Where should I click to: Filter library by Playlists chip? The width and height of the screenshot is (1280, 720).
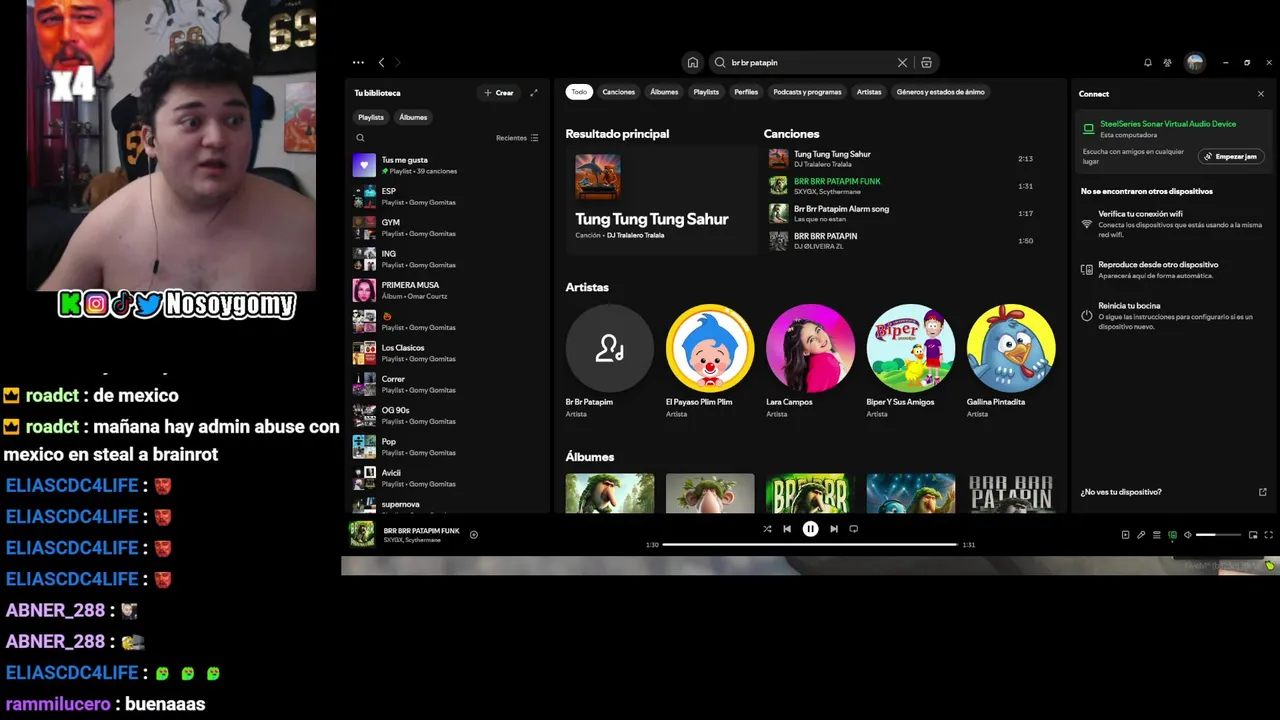point(371,117)
